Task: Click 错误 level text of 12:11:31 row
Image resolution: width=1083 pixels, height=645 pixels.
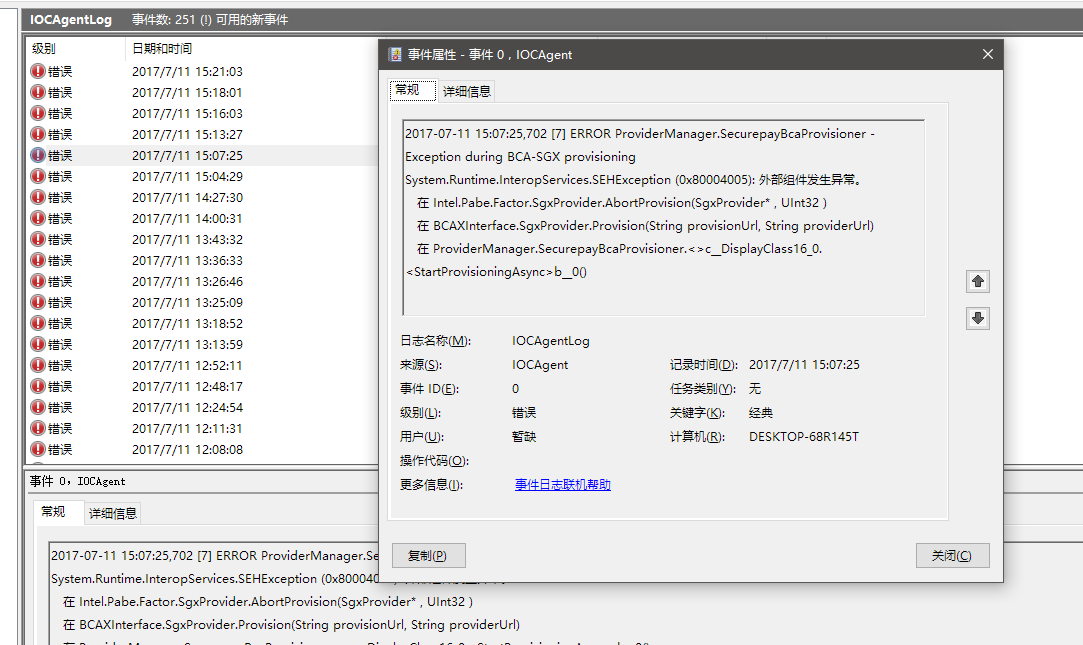Action: (60, 428)
